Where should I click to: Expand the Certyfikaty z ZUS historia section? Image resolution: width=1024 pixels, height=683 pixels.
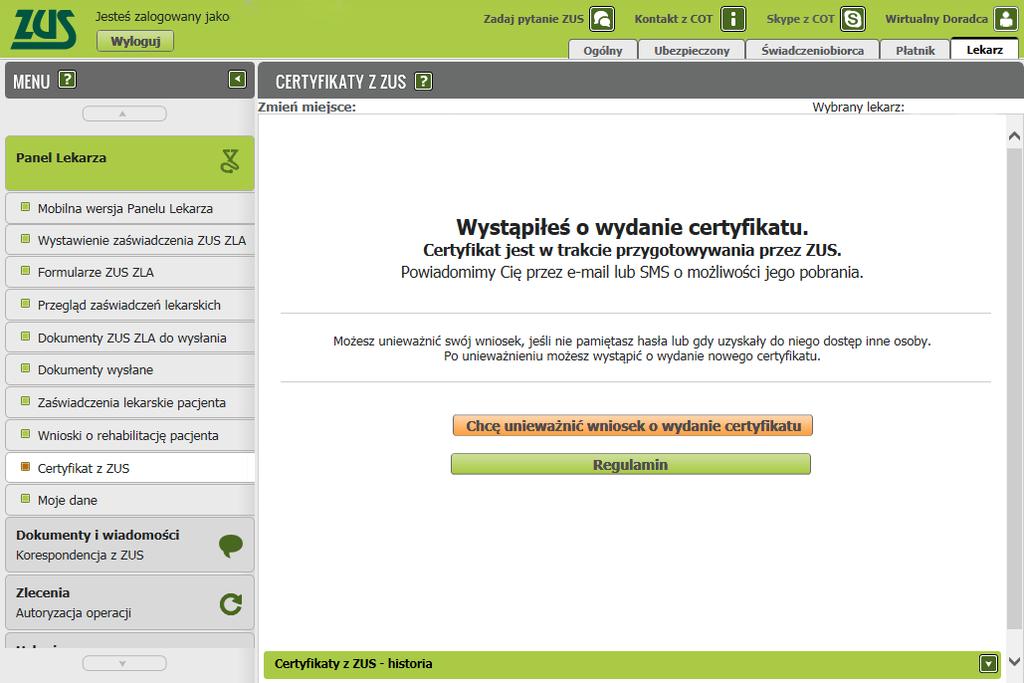pyautogui.click(x=989, y=664)
